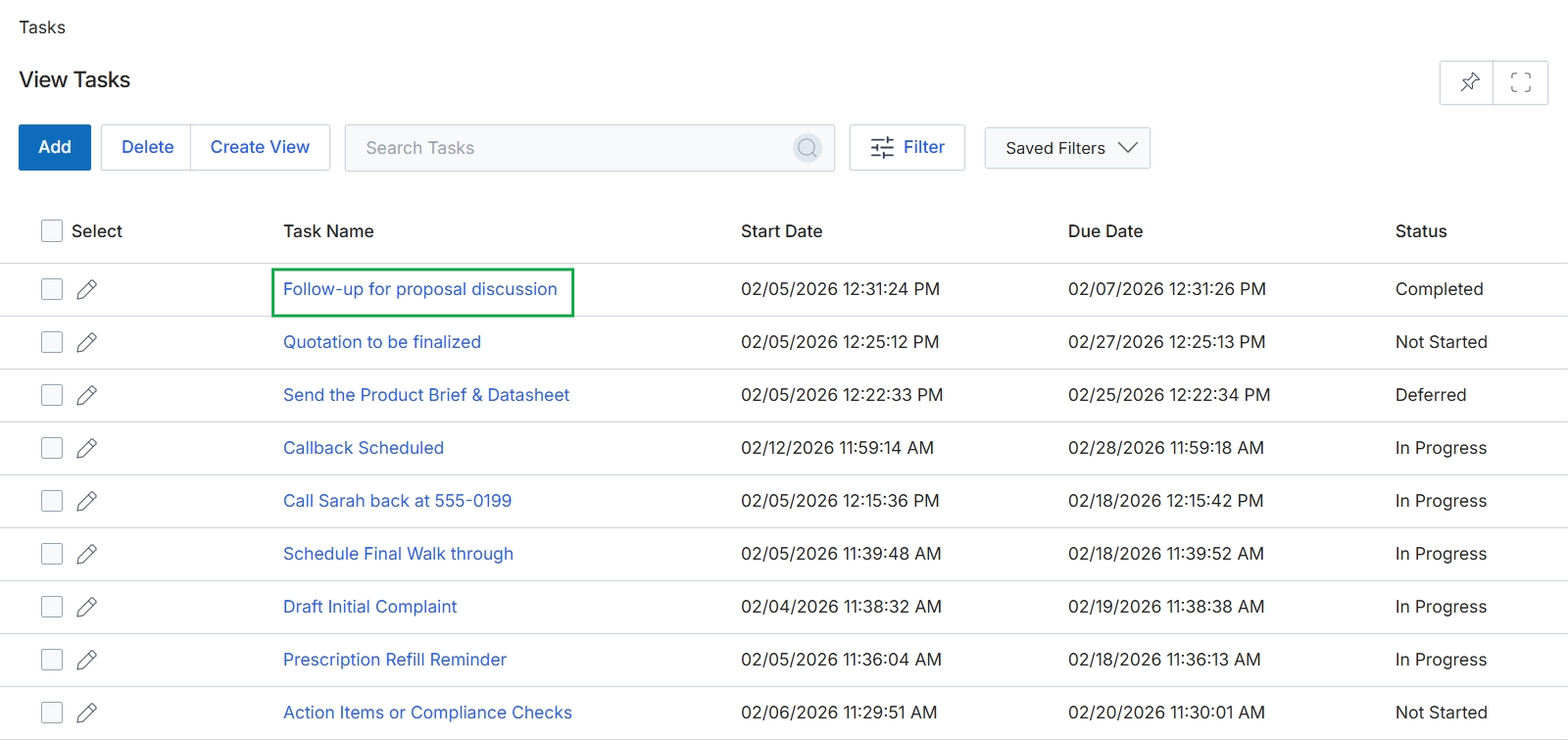Tick the Action Items or Compliance Checks checkbox

(52, 713)
